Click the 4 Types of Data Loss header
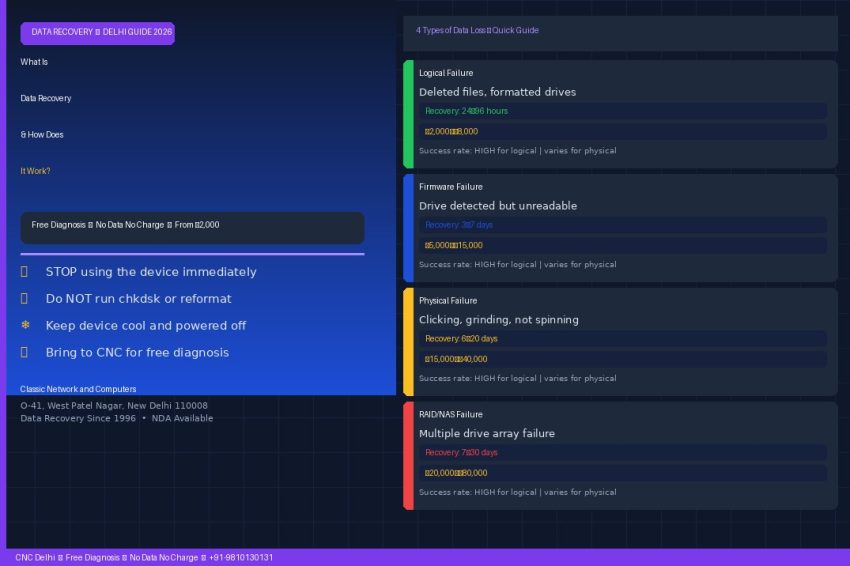The image size is (850, 566). [x=477, y=30]
